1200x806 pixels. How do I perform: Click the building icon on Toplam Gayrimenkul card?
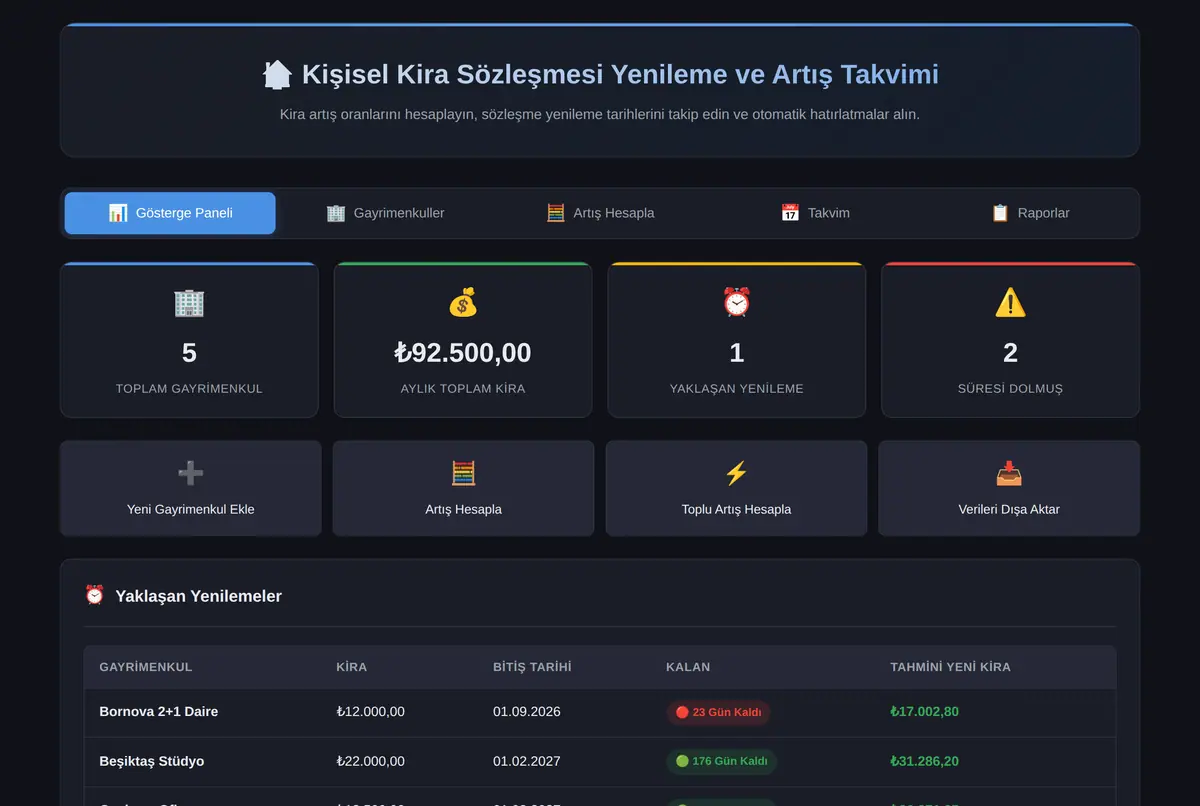click(x=189, y=302)
